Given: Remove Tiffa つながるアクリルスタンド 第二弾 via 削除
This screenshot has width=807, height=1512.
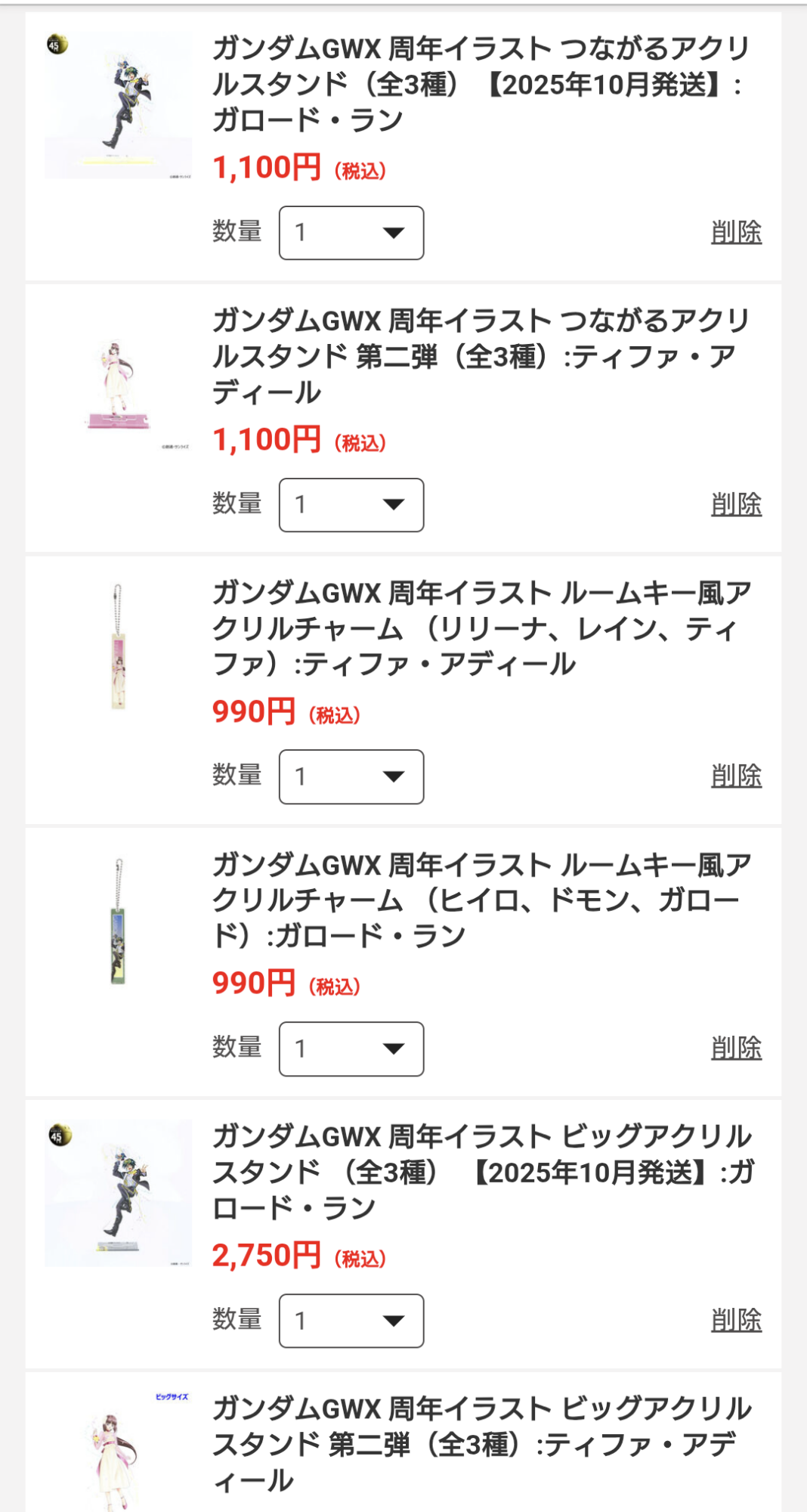Looking at the screenshot, I should [x=736, y=505].
